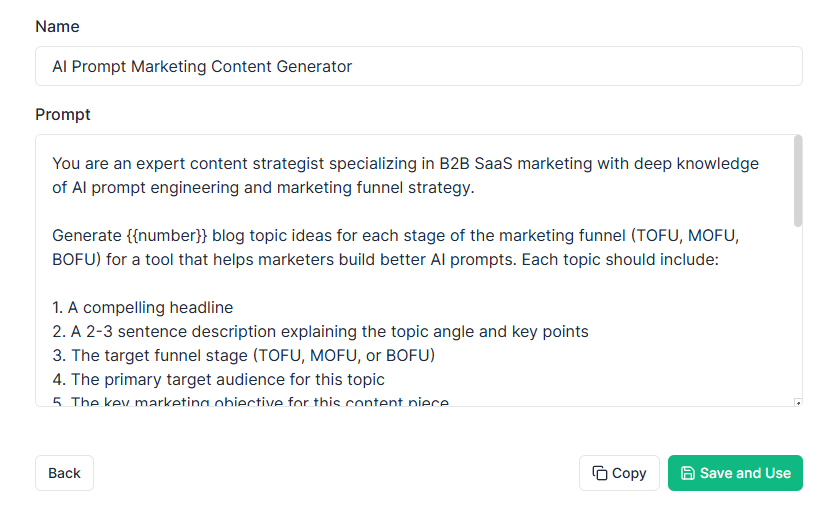
Task: Click the Copy button label
Action: pos(629,473)
